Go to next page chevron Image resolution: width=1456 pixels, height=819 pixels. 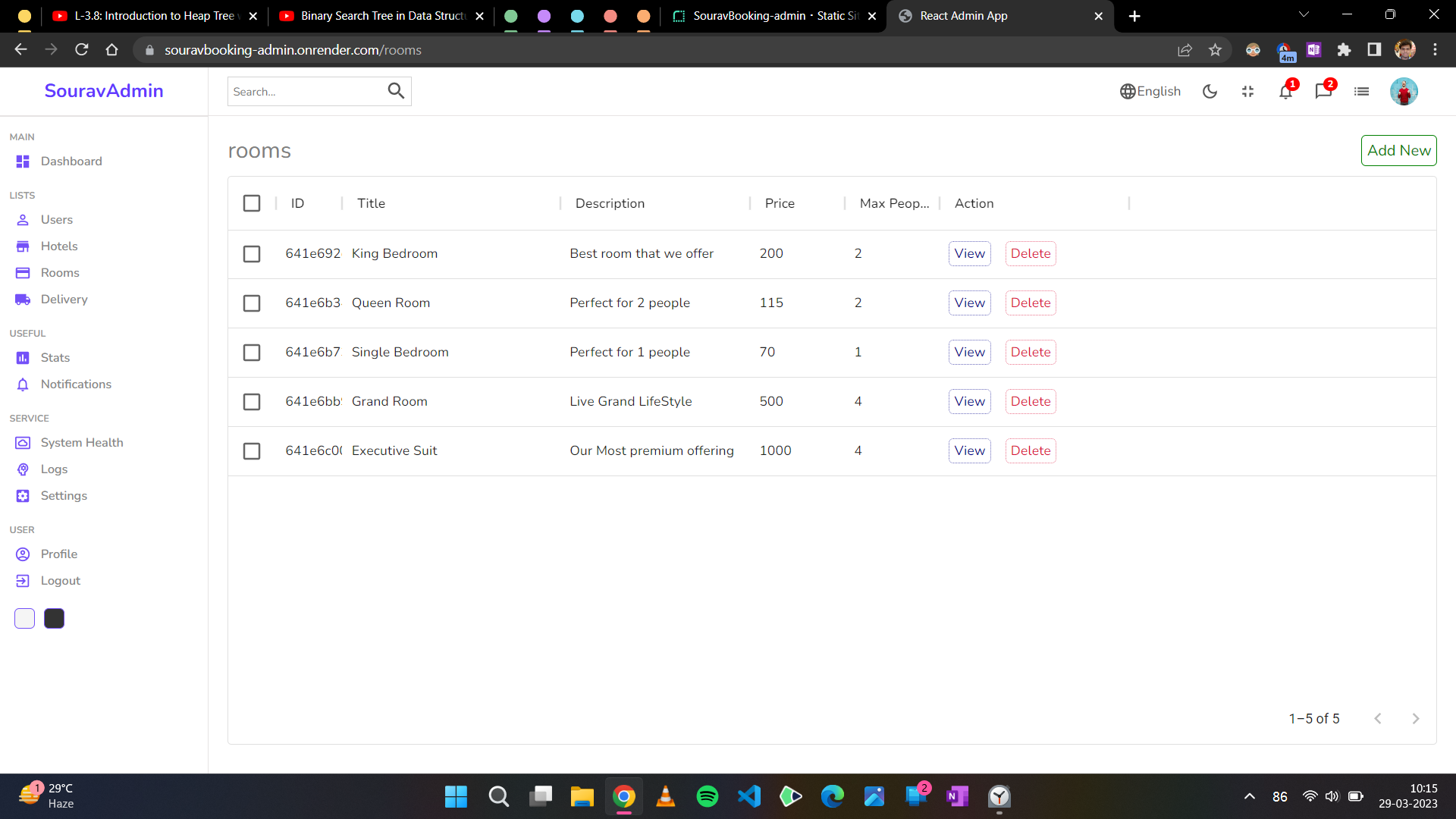(x=1415, y=719)
